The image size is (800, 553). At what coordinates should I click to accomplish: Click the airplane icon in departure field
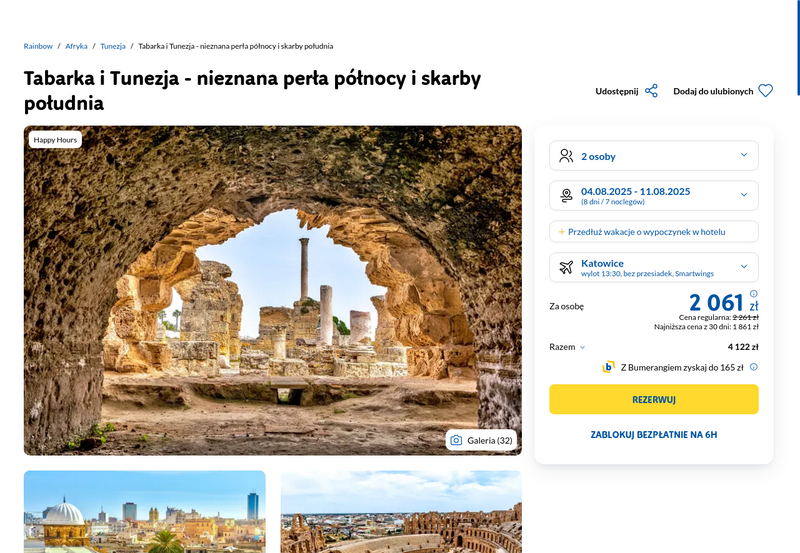pos(566,267)
